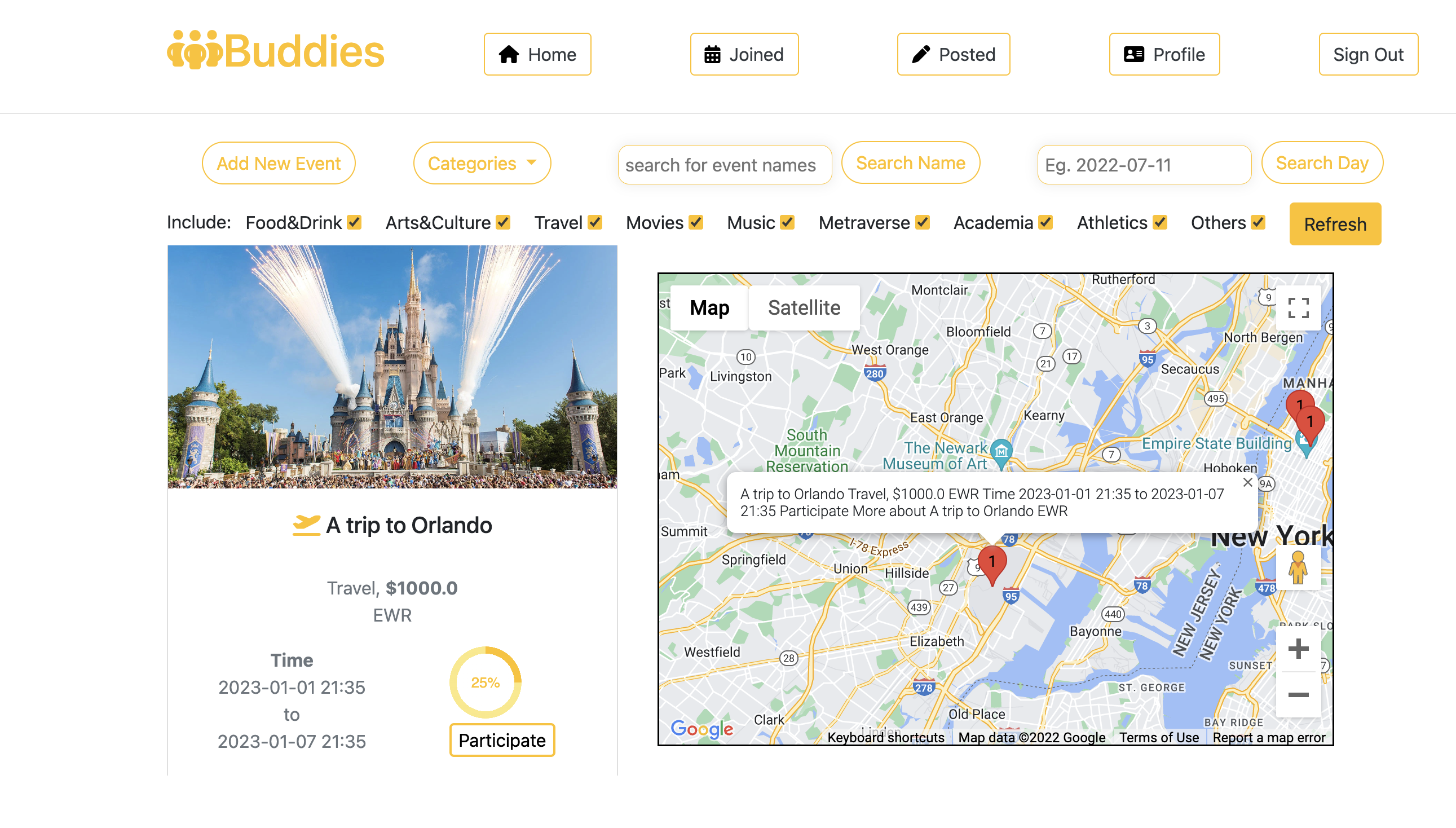Click the Buddies logo
1456x828 pixels.
(x=276, y=51)
